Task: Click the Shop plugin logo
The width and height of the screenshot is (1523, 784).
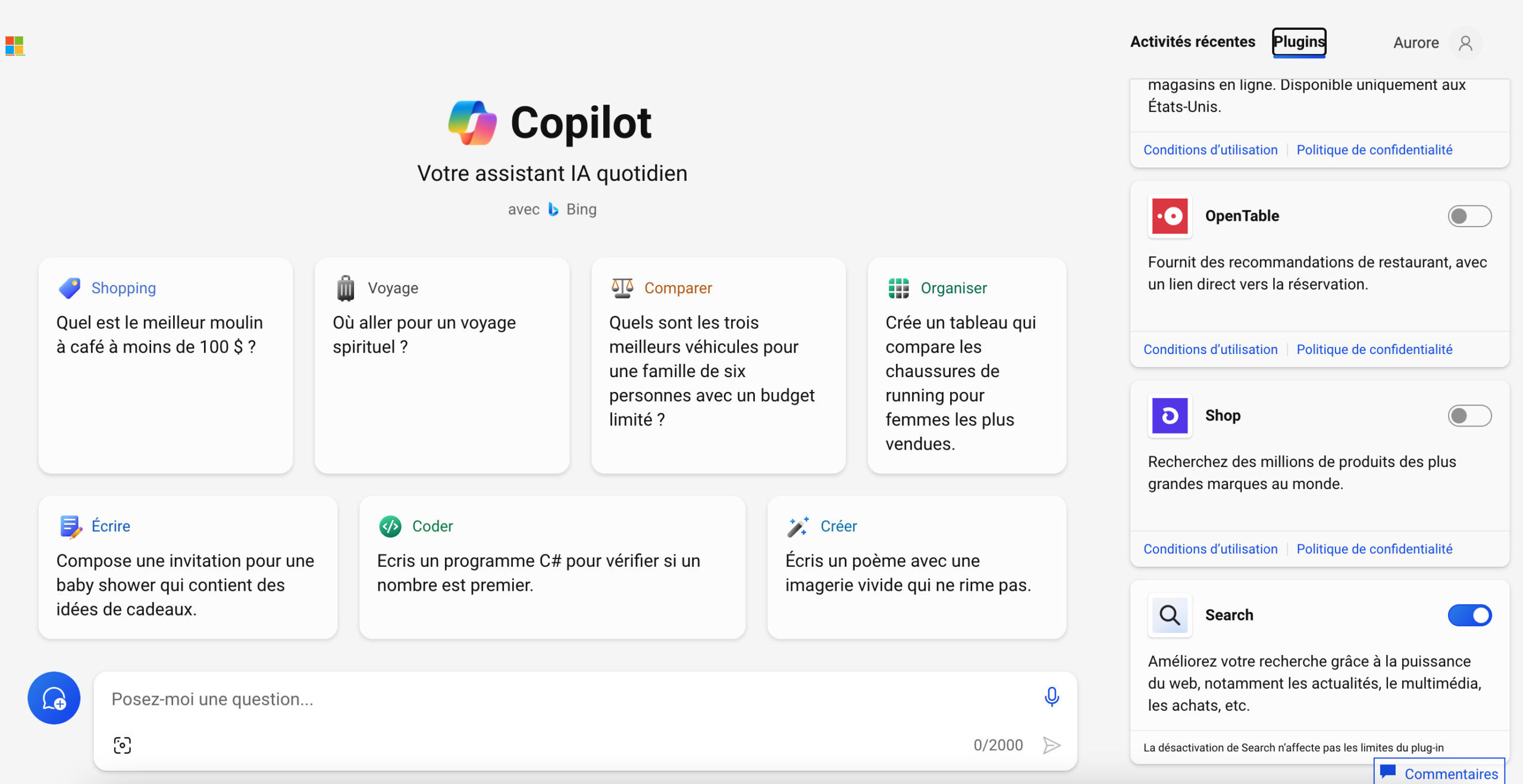Action: 1170,416
